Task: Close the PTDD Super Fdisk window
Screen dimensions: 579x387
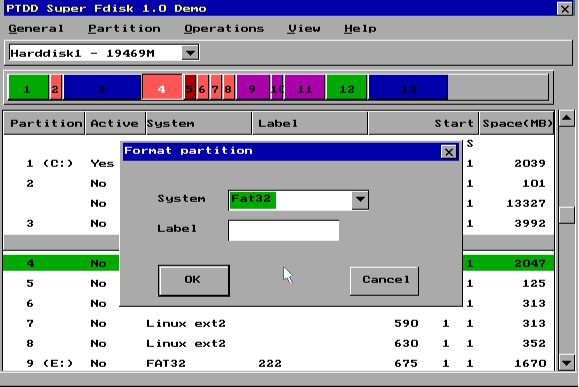Action: pyautogui.click(x=565, y=8)
